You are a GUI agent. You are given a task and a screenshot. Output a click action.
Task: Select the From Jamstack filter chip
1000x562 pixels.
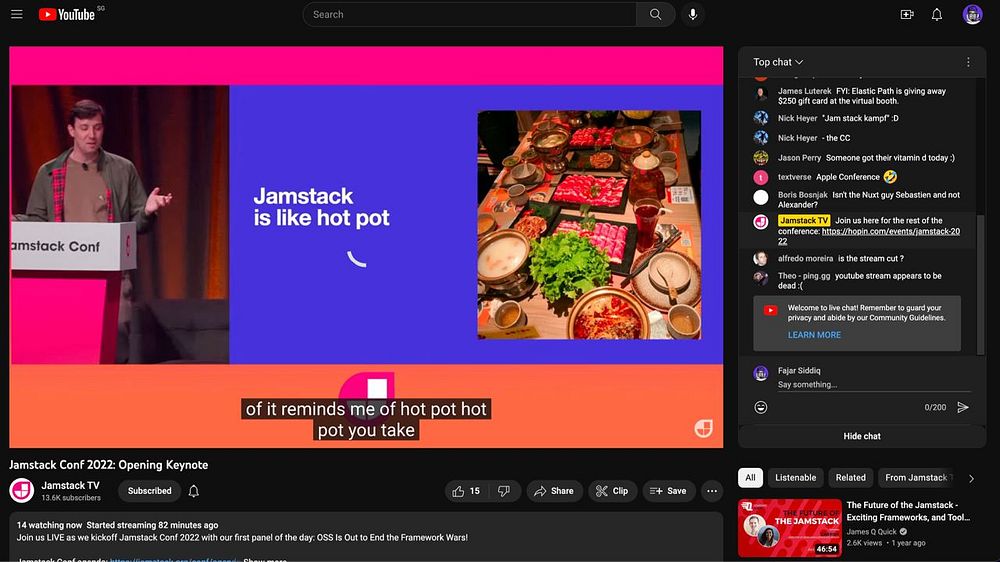click(916, 478)
